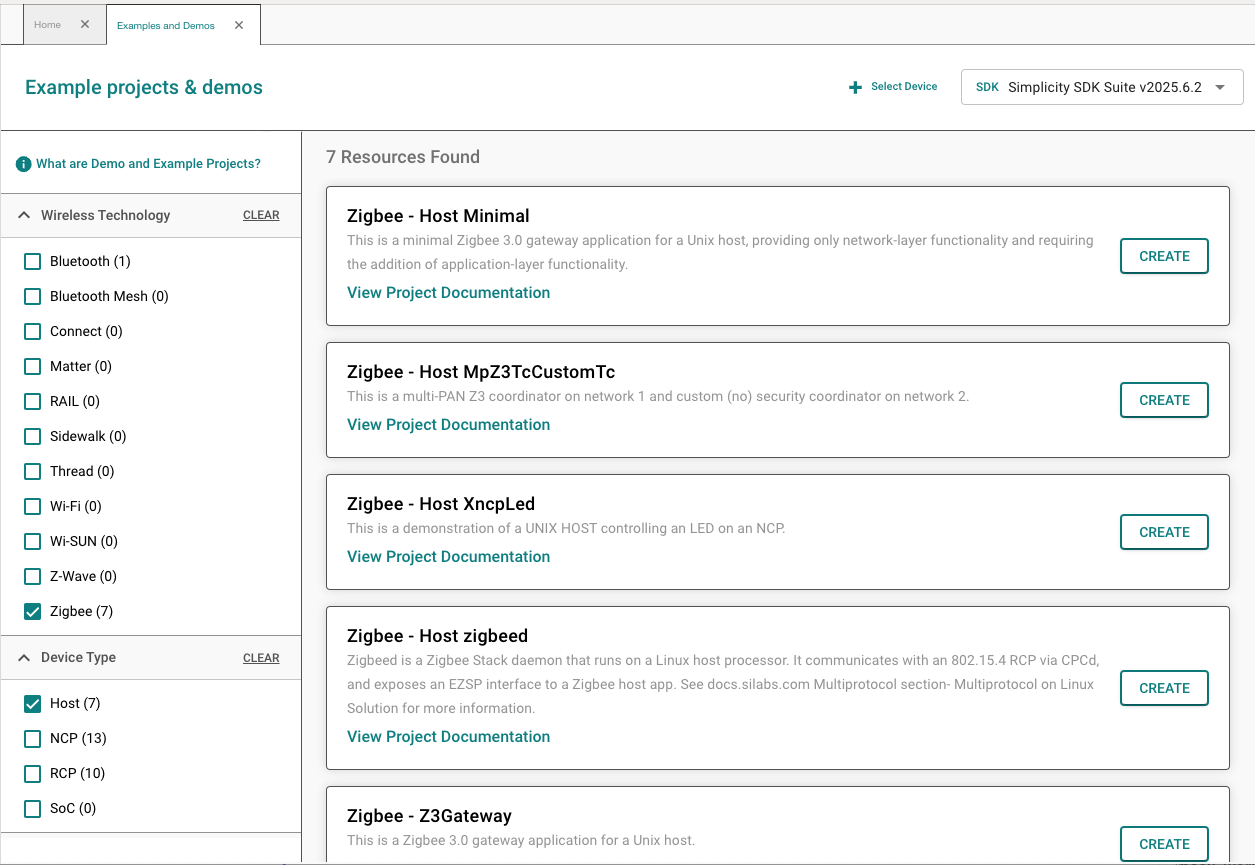This screenshot has width=1255, height=865.
Task: Click the plus icon beside Select Device
Action: 855,88
